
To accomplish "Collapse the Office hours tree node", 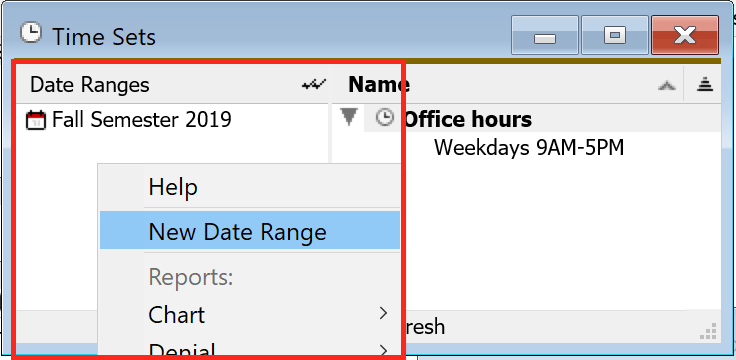I will (x=349, y=117).
